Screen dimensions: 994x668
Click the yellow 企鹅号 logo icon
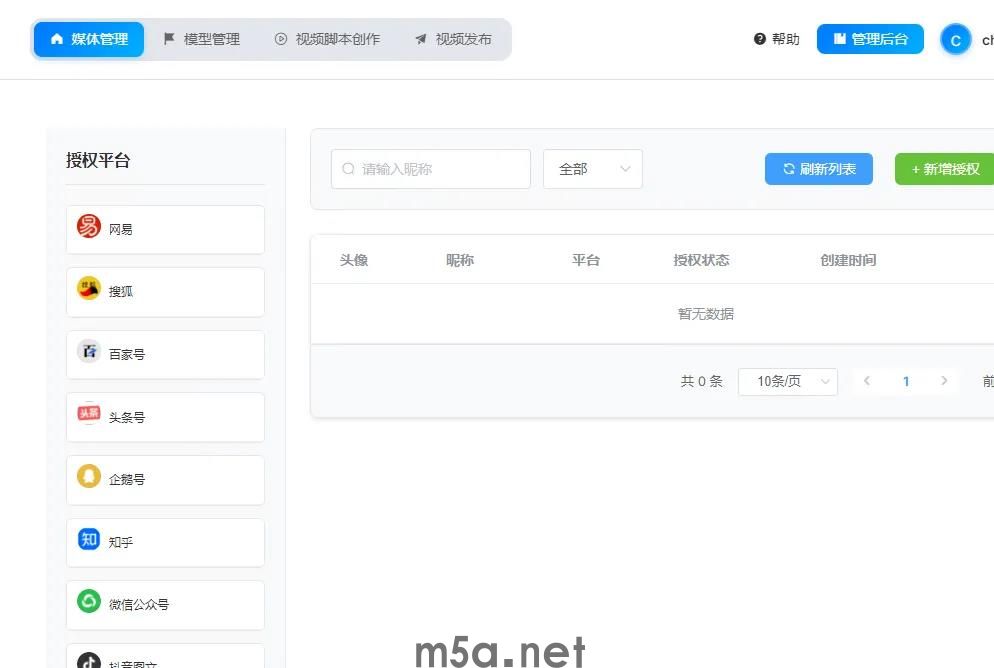[x=89, y=476]
